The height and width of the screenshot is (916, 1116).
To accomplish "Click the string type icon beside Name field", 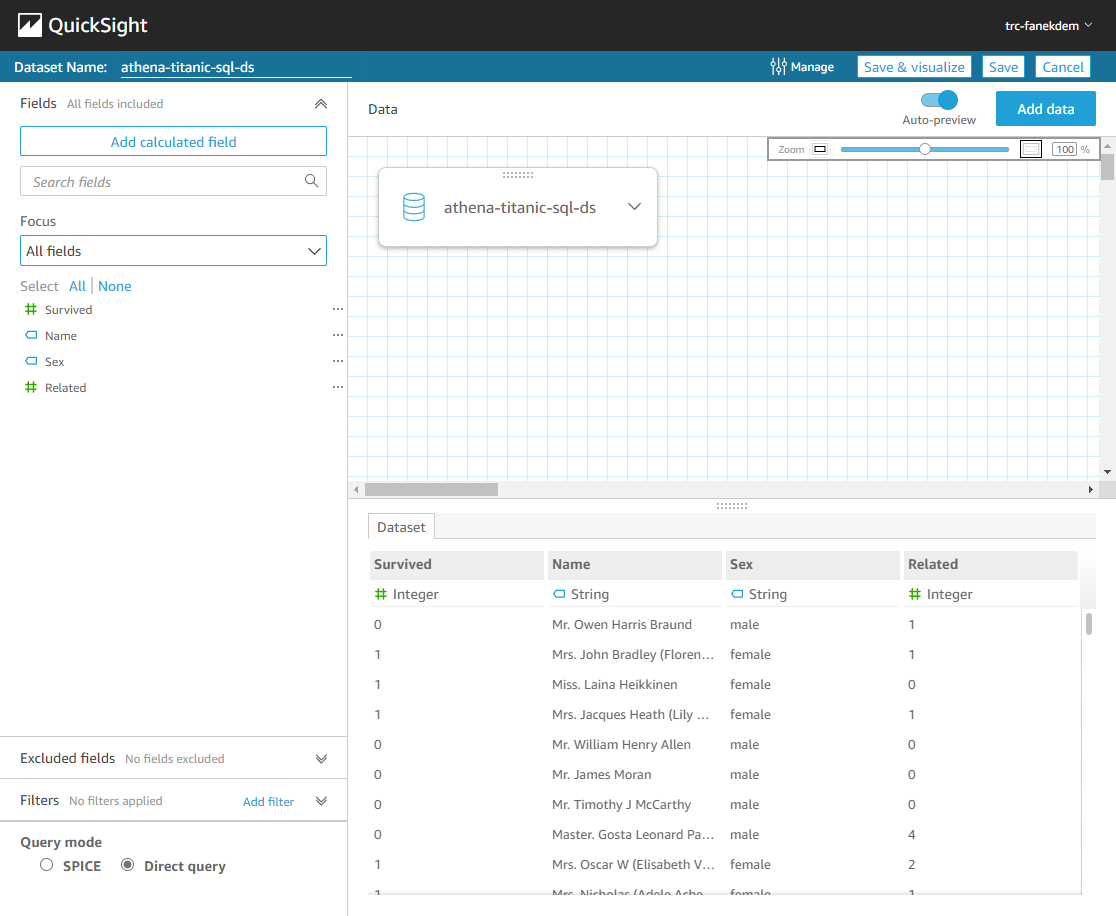I will pyautogui.click(x=31, y=335).
